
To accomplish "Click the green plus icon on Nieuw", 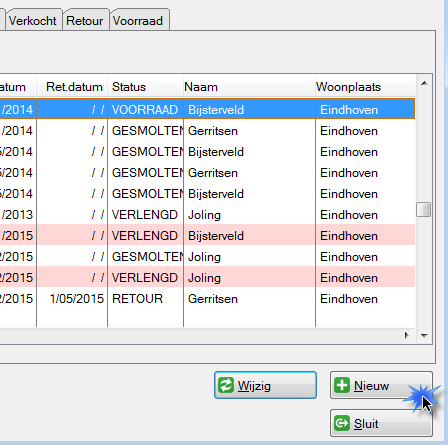I will 342,385.
